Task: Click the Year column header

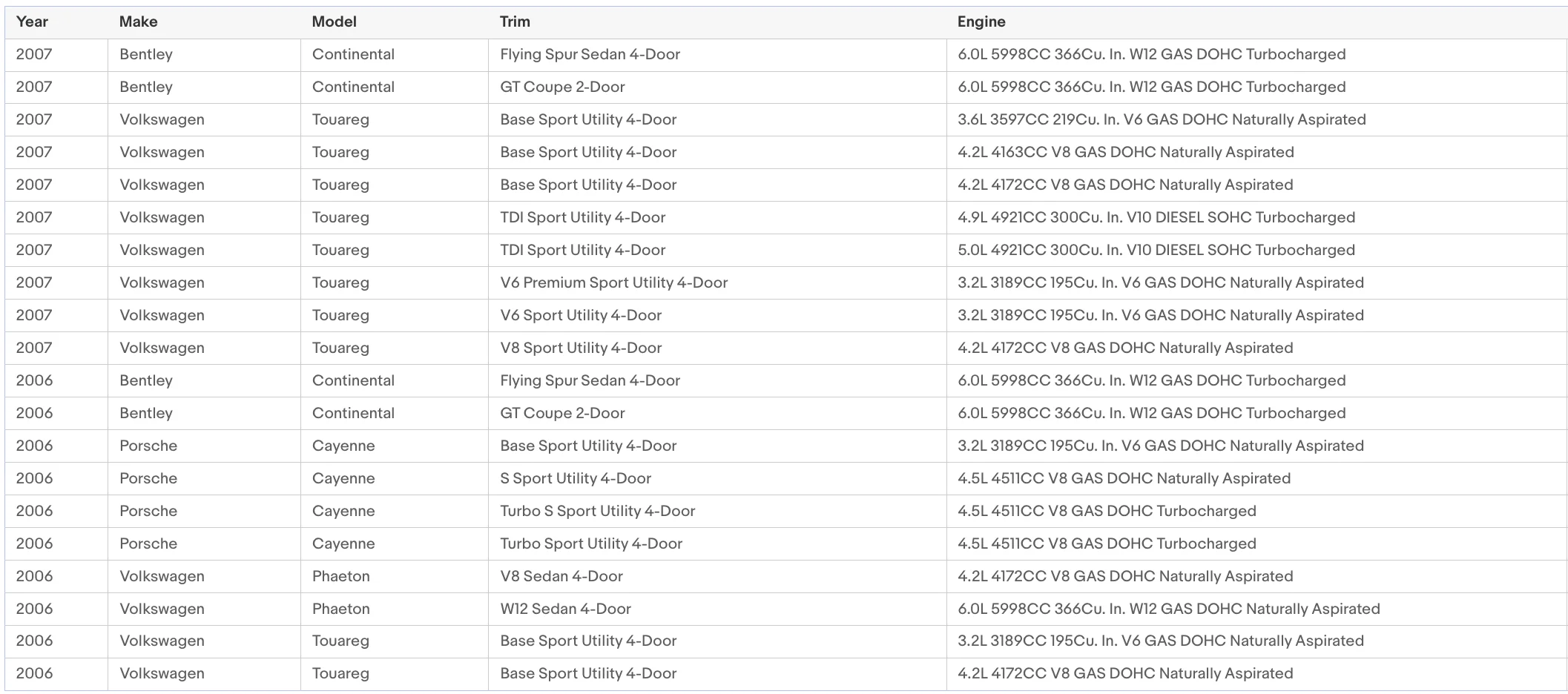Action: pyautogui.click(x=32, y=22)
